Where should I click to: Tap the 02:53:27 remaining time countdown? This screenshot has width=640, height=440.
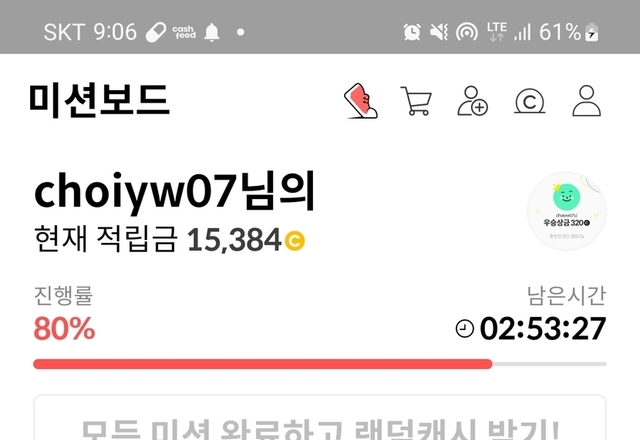pyautogui.click(x=542, y=329)
